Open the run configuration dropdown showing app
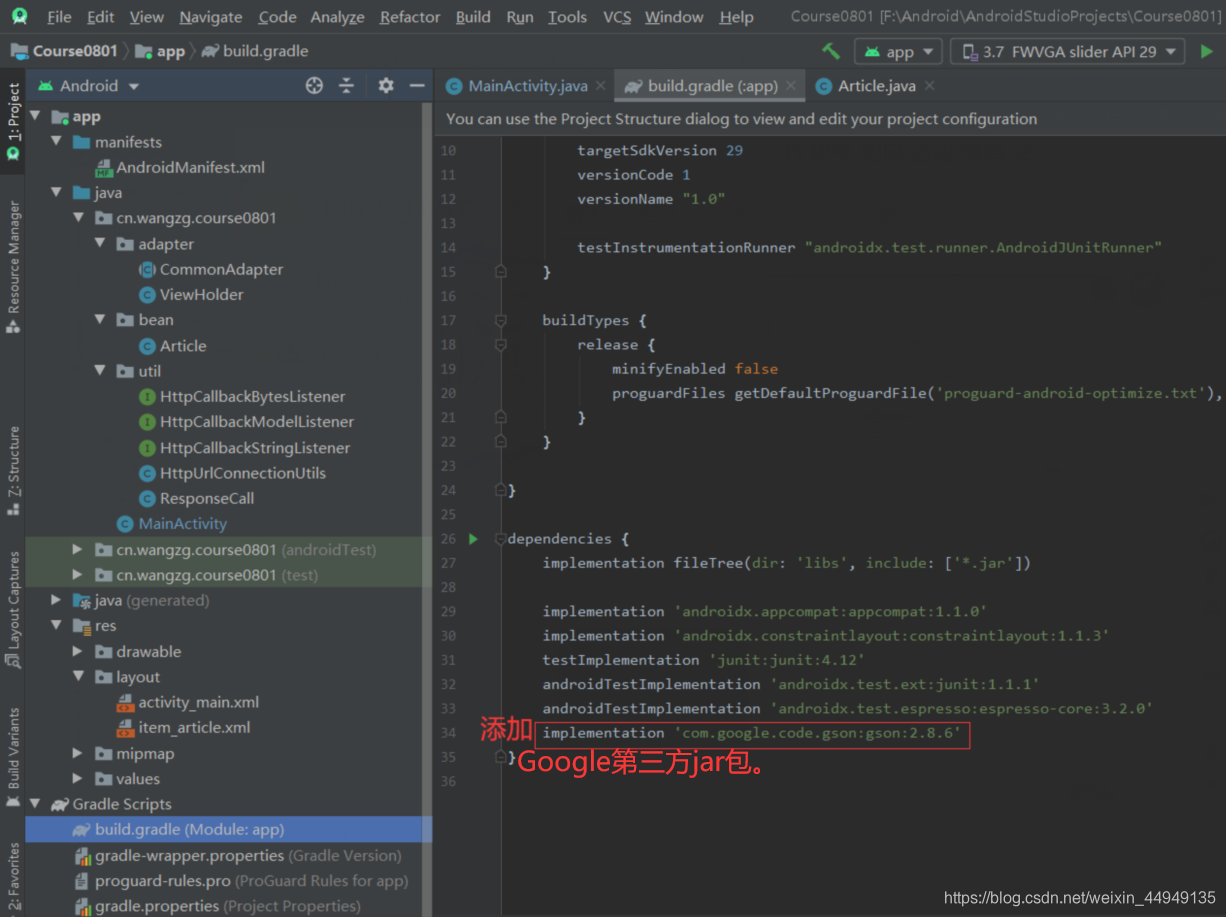Image resolution: width=1226 pixels, height=917 pixels. 898,50
